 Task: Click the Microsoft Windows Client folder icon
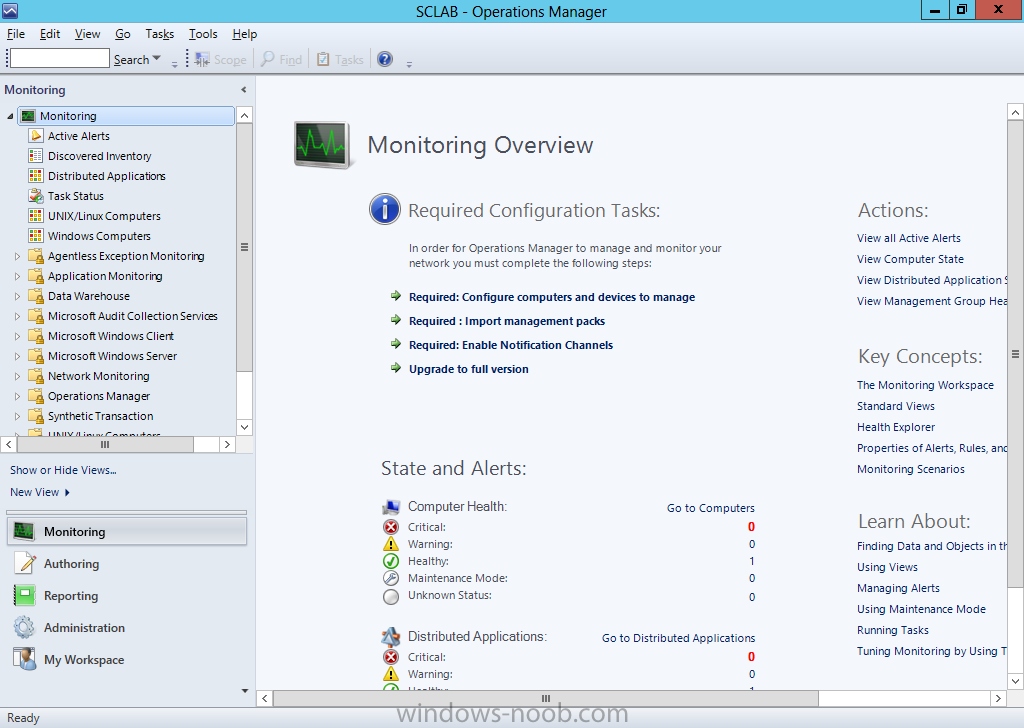[36, 336]
